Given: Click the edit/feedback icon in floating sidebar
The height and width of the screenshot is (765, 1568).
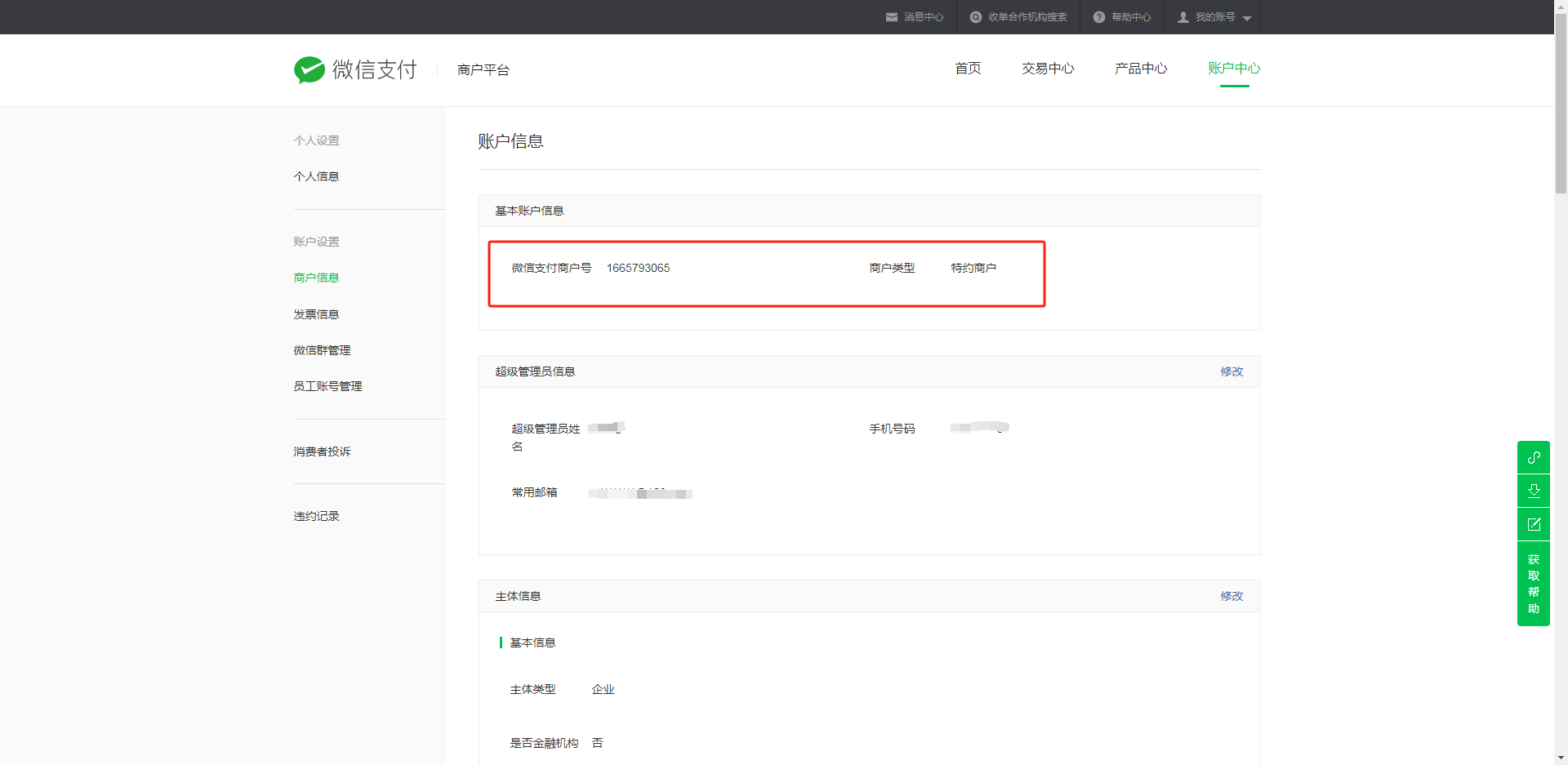Looking at the screenshot, I should (1534, 524).
